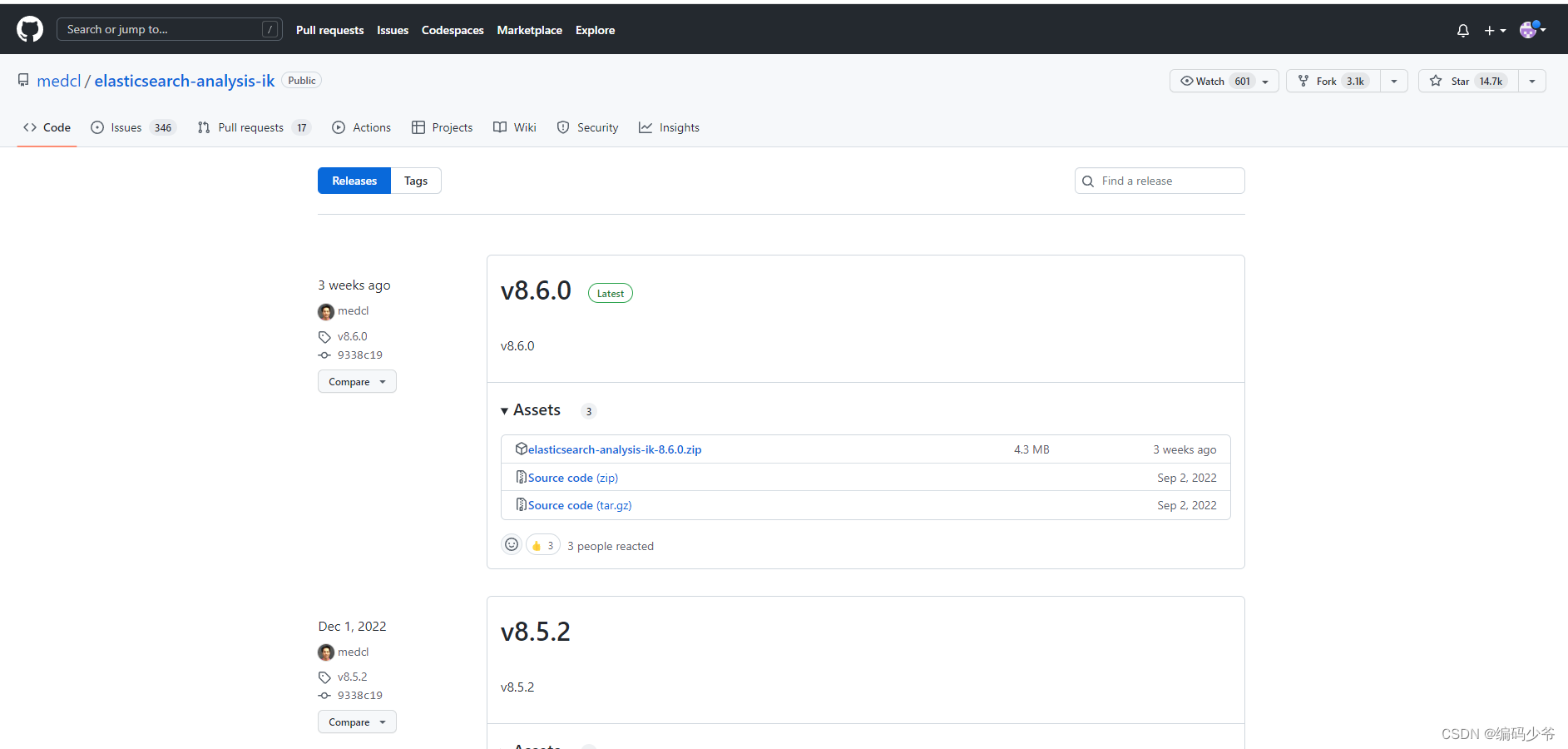Open the elasticsearch-analysis-ik repository link

185,81
